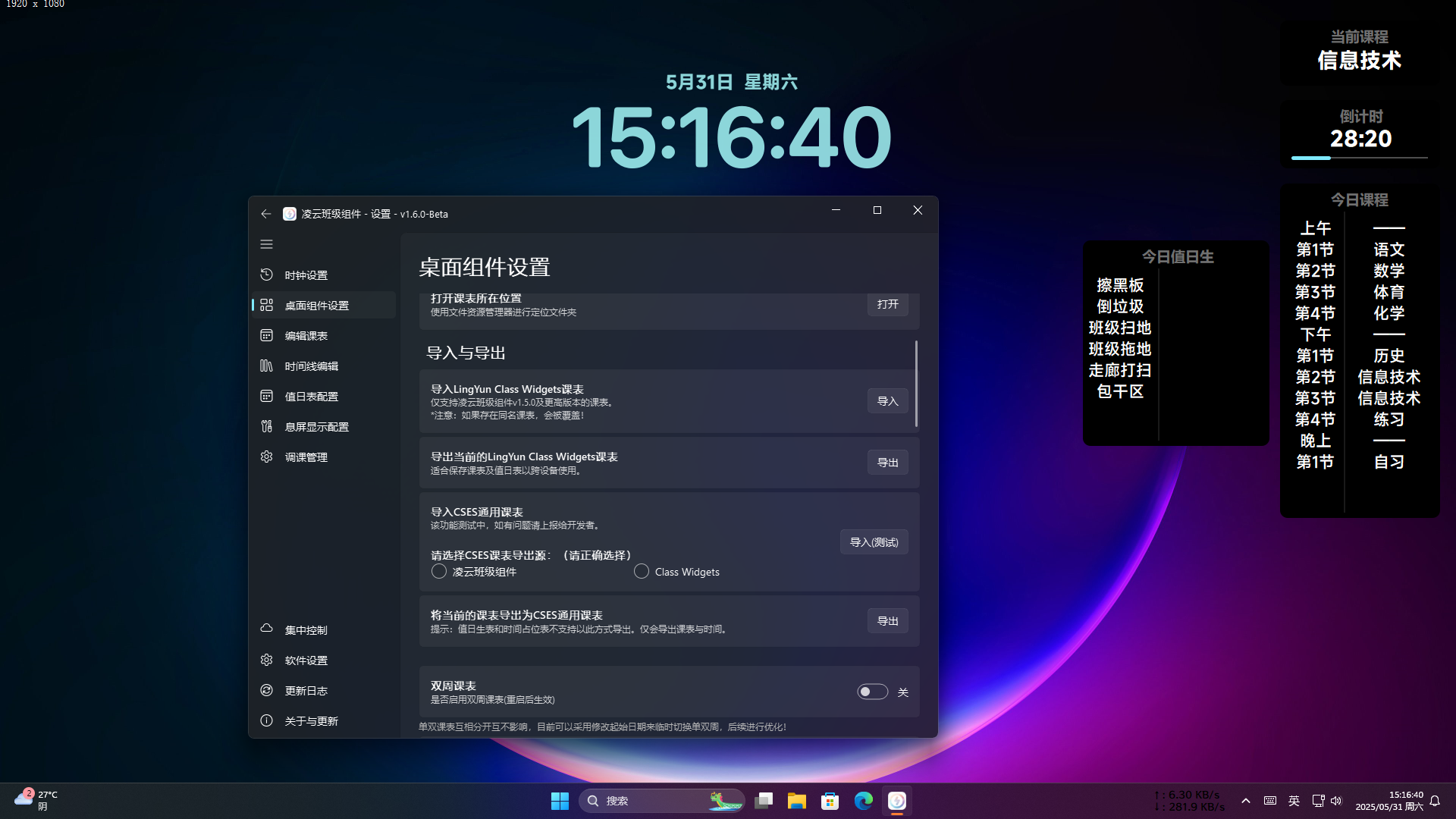Open Microsoft Edge from the taskbar

click(x=863, y=801)
